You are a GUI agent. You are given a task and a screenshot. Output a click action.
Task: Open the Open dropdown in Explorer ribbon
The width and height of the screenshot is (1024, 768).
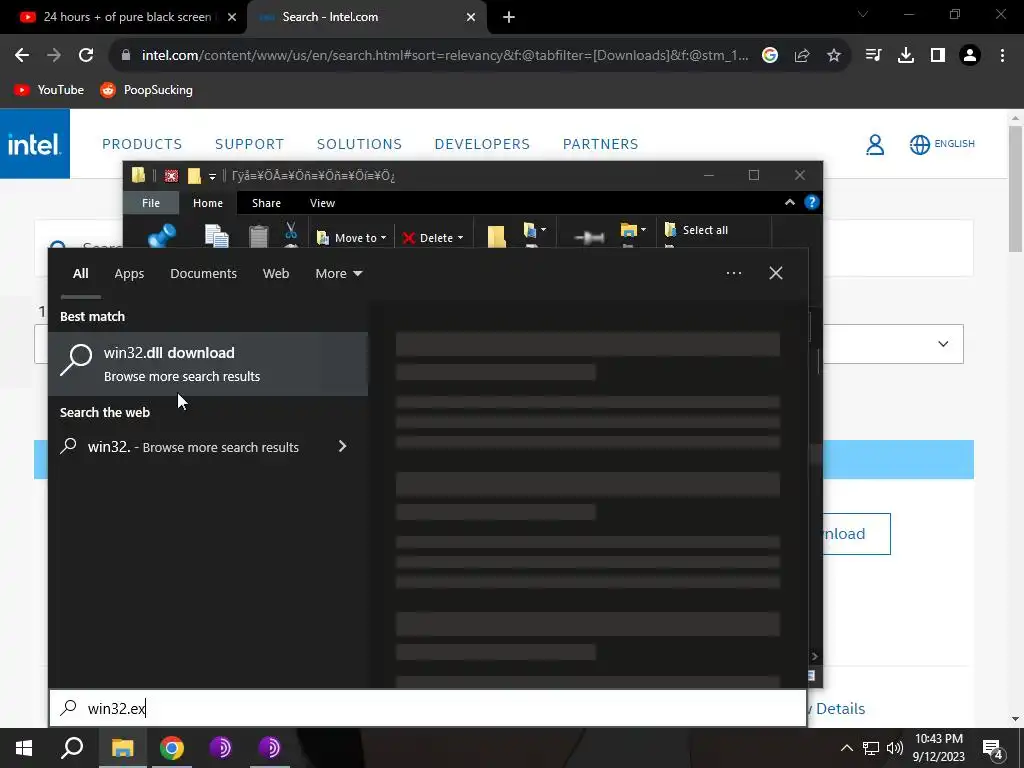click(633, 230)
